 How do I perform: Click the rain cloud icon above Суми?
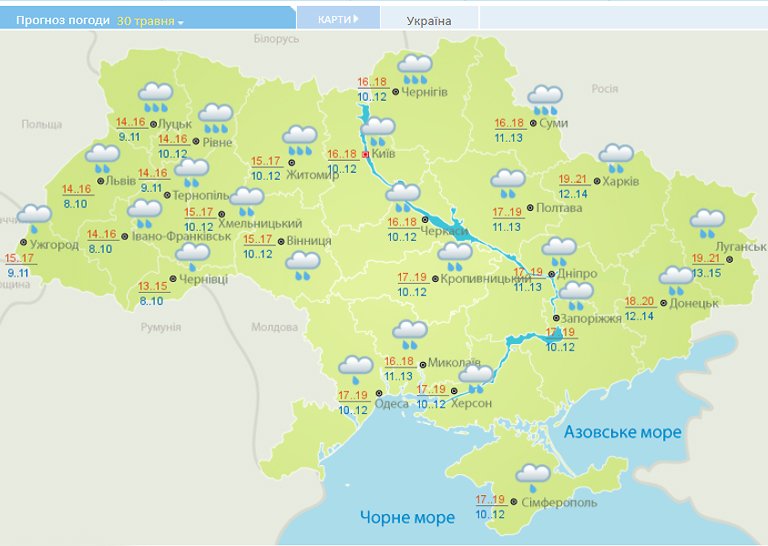(545, 100)
